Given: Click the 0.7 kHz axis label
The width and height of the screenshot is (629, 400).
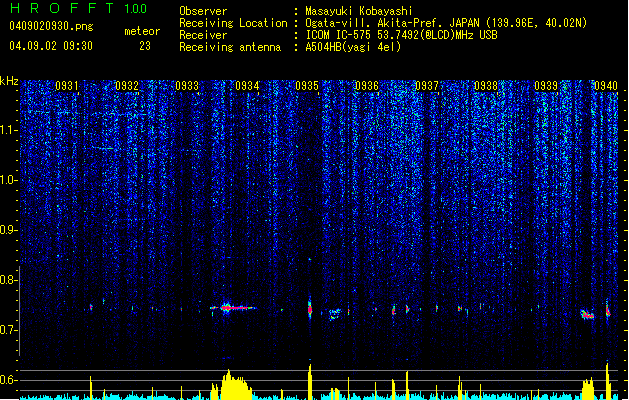Looking at the screenshot, I should 9,330.
